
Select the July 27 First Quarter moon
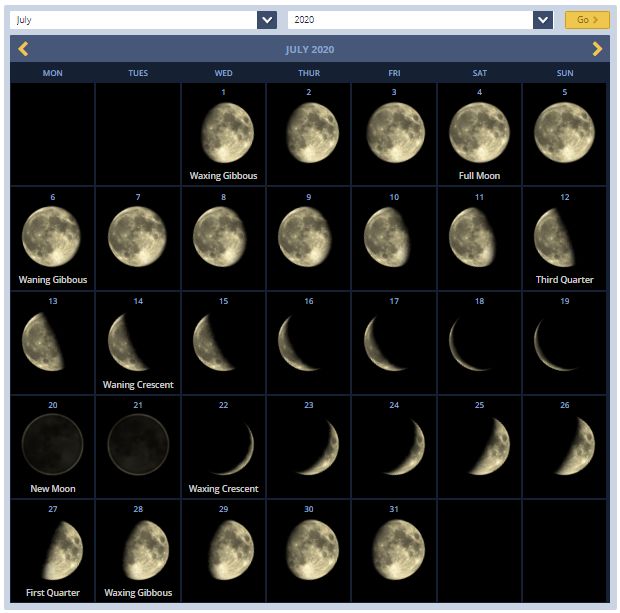coord(63,551)
